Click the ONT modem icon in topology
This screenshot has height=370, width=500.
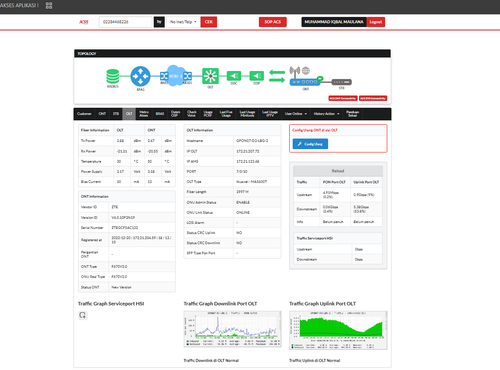pos(306,82)
